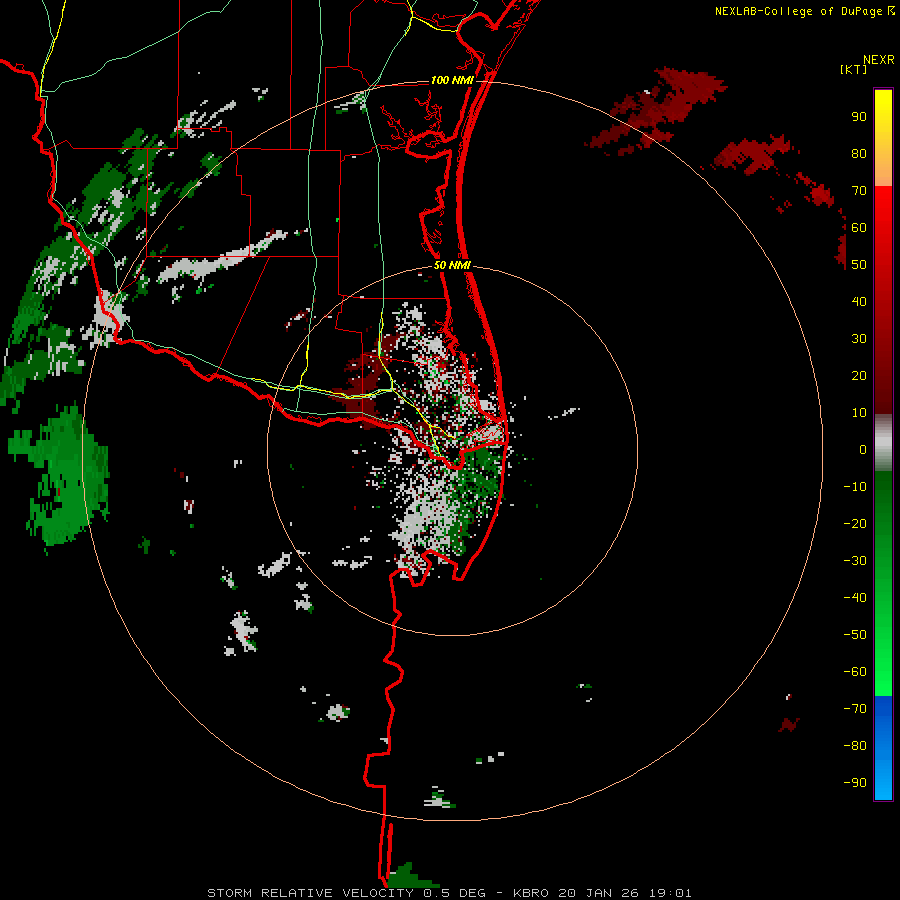900x900 pixels.
Task: Click the 50 NMI range ring label
Action: [x=452, y=265]
